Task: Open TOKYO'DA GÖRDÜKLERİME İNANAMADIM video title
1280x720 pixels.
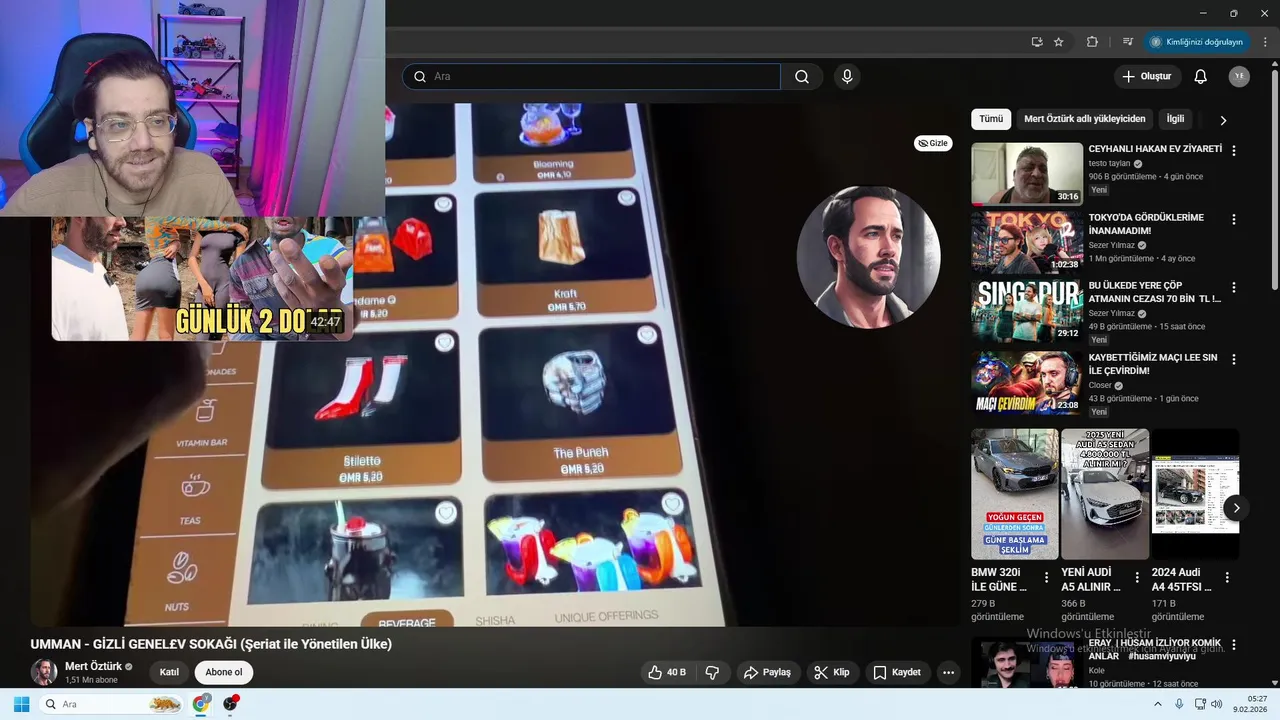Action: (1146, 224)
